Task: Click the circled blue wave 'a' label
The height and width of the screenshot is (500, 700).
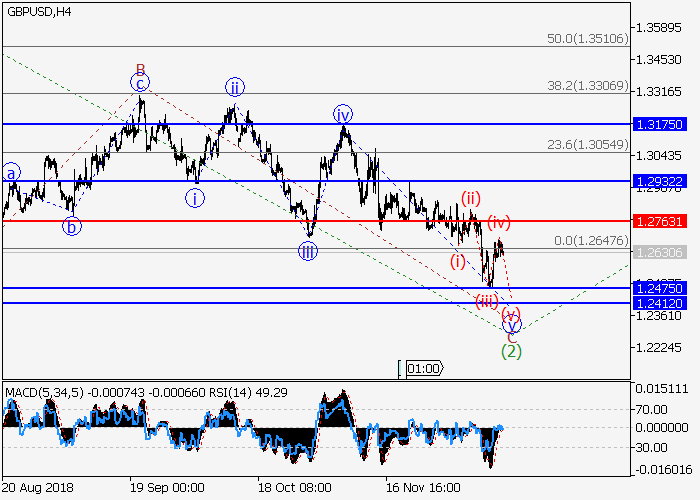Action: [11, 172]
